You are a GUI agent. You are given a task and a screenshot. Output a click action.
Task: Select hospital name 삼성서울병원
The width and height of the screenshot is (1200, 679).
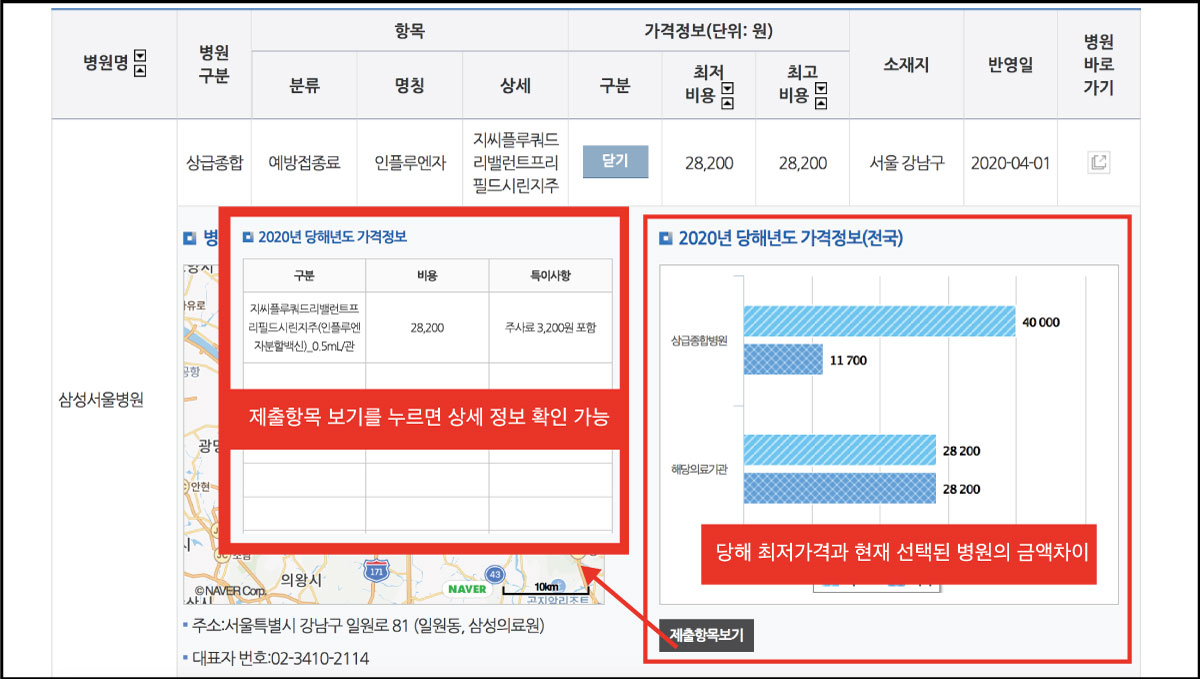click(101, 400)
